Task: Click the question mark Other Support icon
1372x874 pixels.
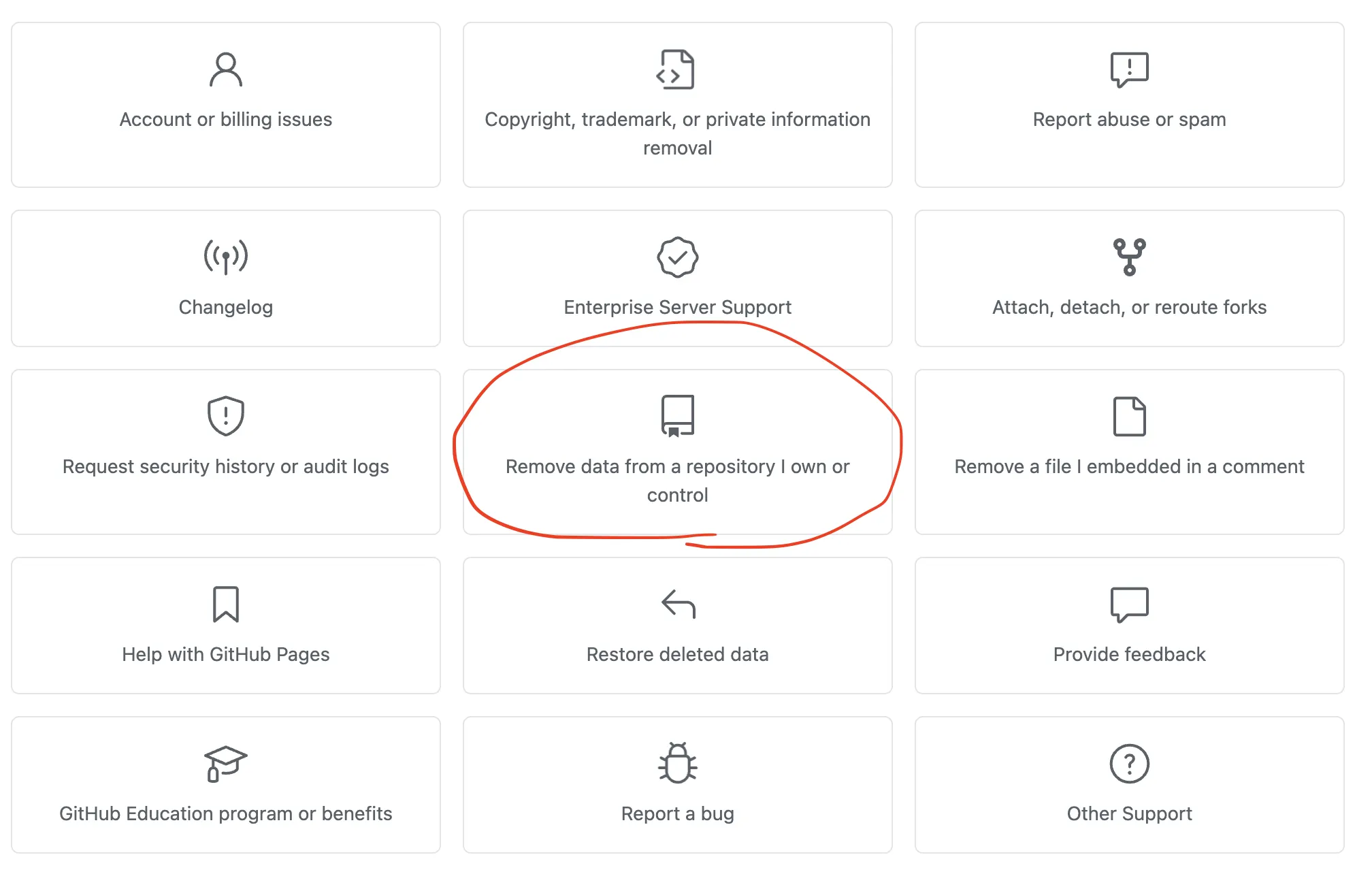Action: [1129, 764]
